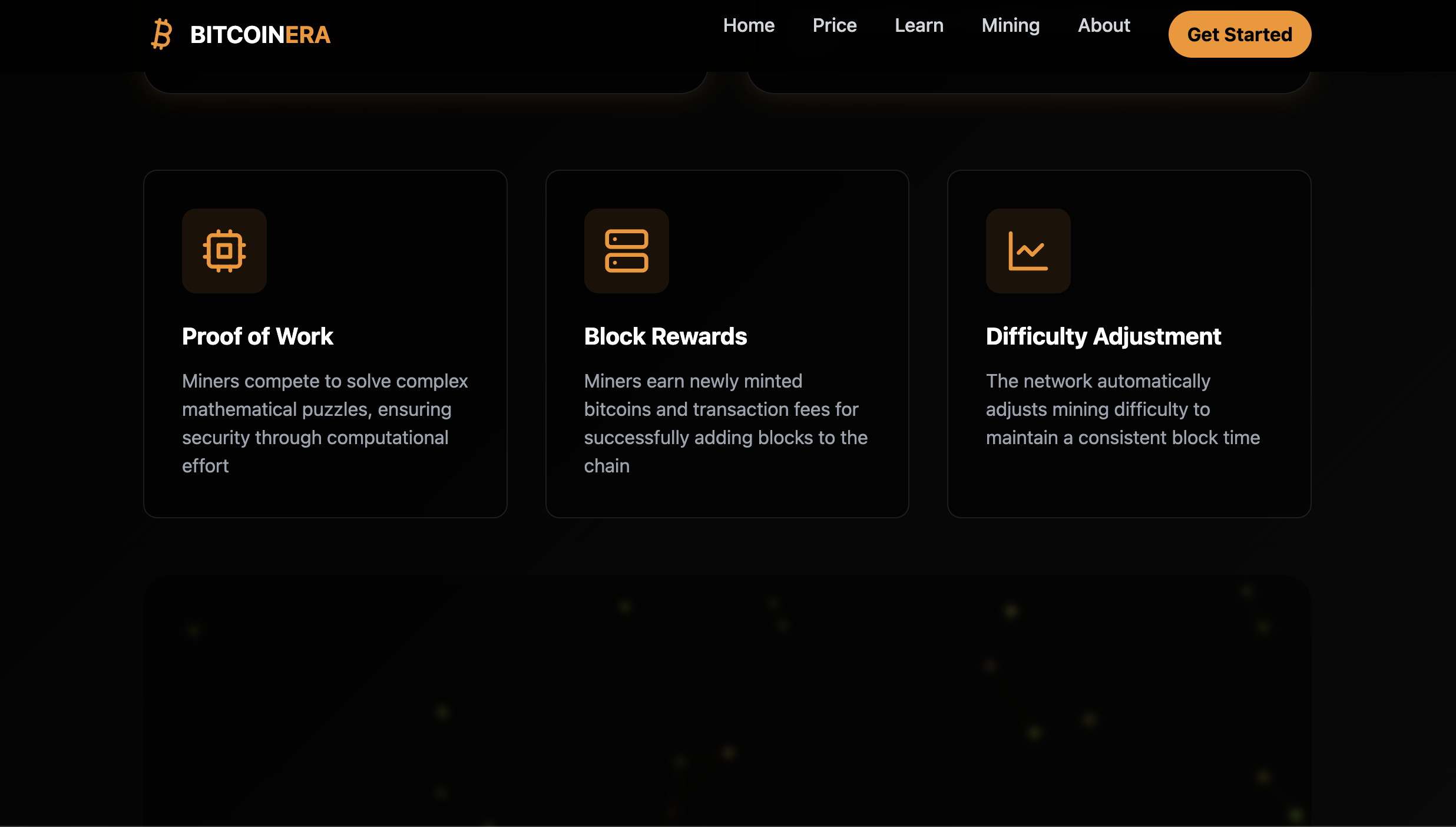This screenshot has width=1456, height=827.
Task: Click the Difficulty Adjustment description text
Action: (x=1122, y=409)
